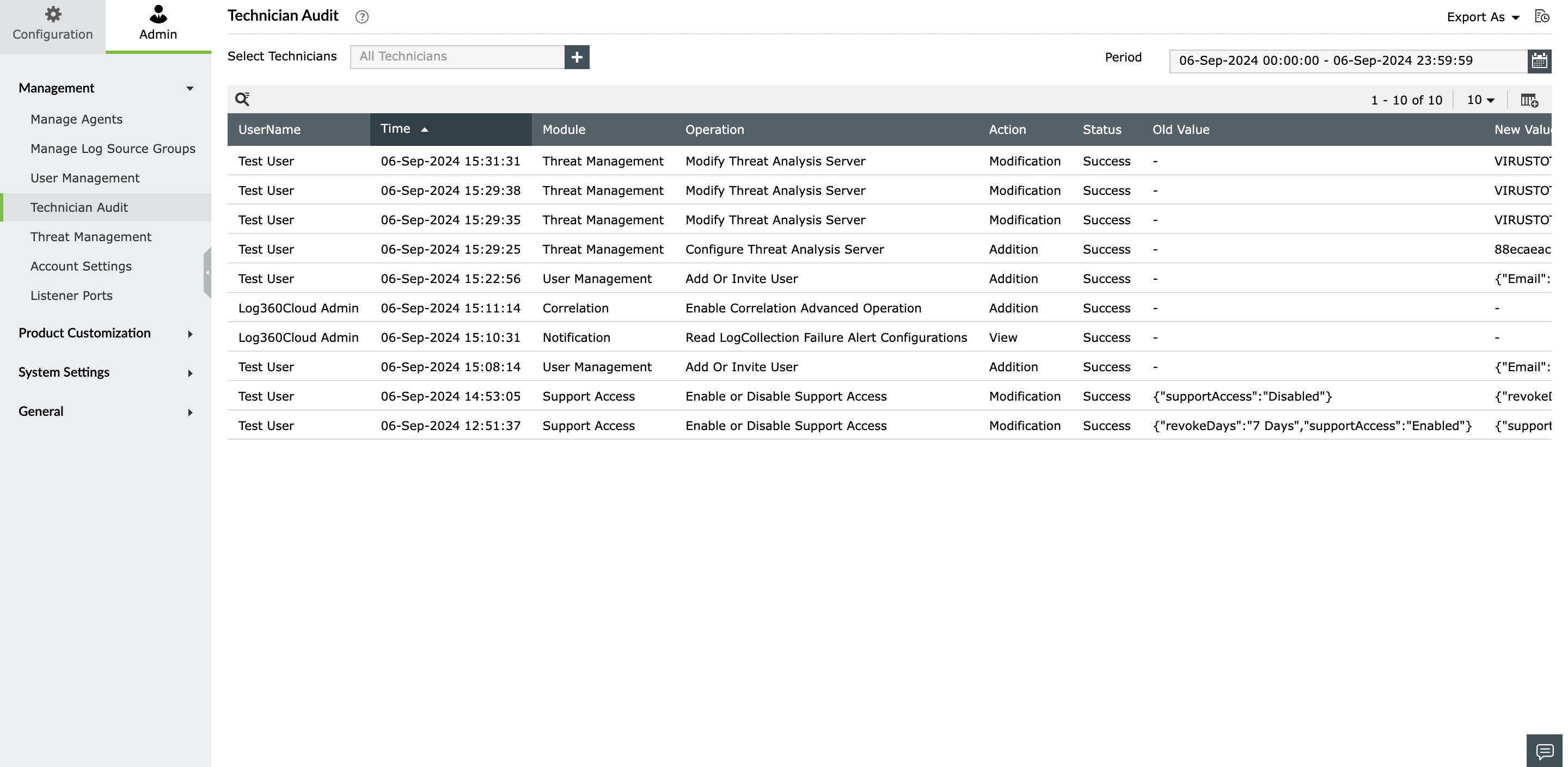Go to Threat Management in the sidebar
1568x767 pixels.
[x=91, y=237]
